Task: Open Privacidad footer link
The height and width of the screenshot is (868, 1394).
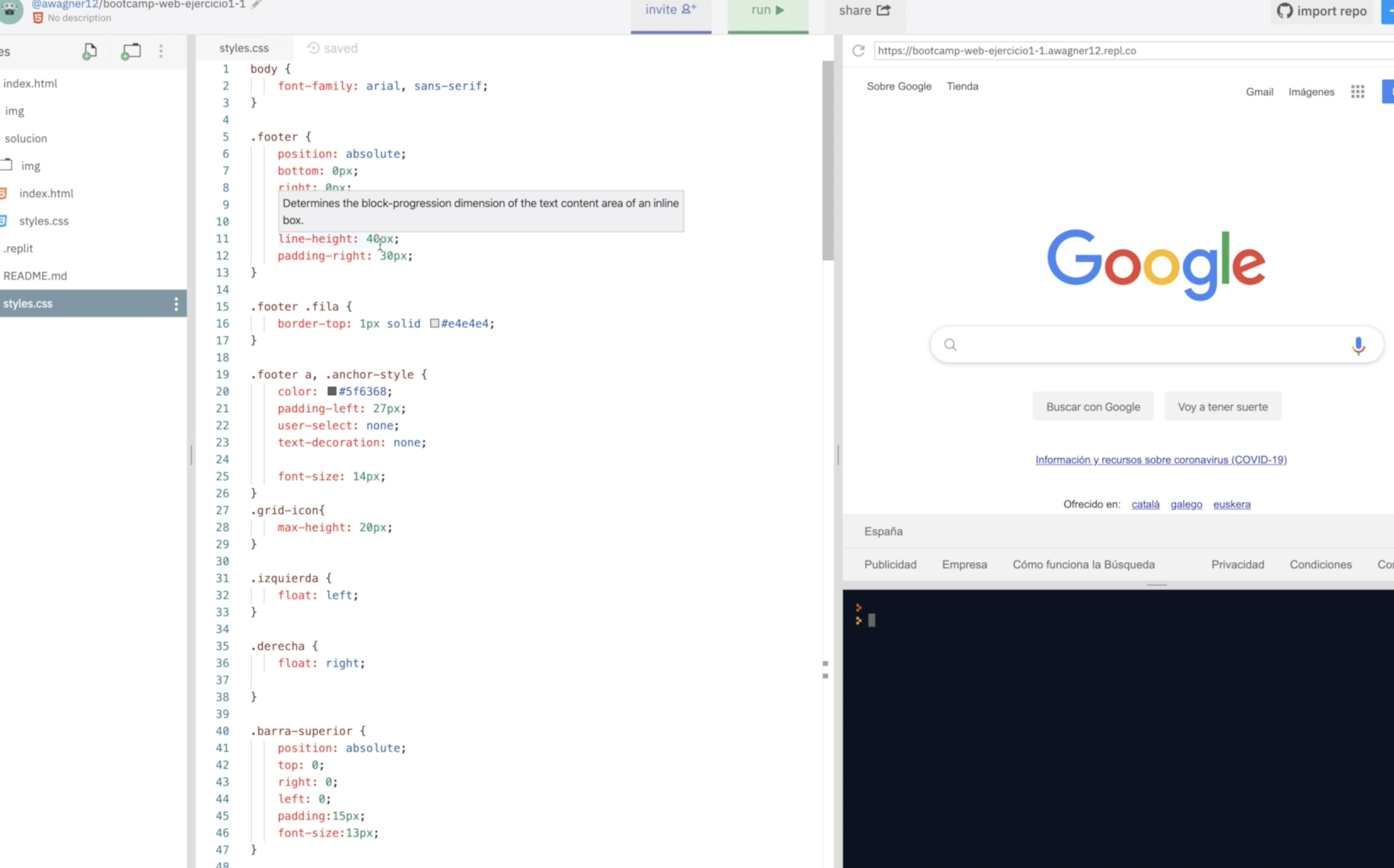Action: pyautogui.click(x=1237, y=564)
